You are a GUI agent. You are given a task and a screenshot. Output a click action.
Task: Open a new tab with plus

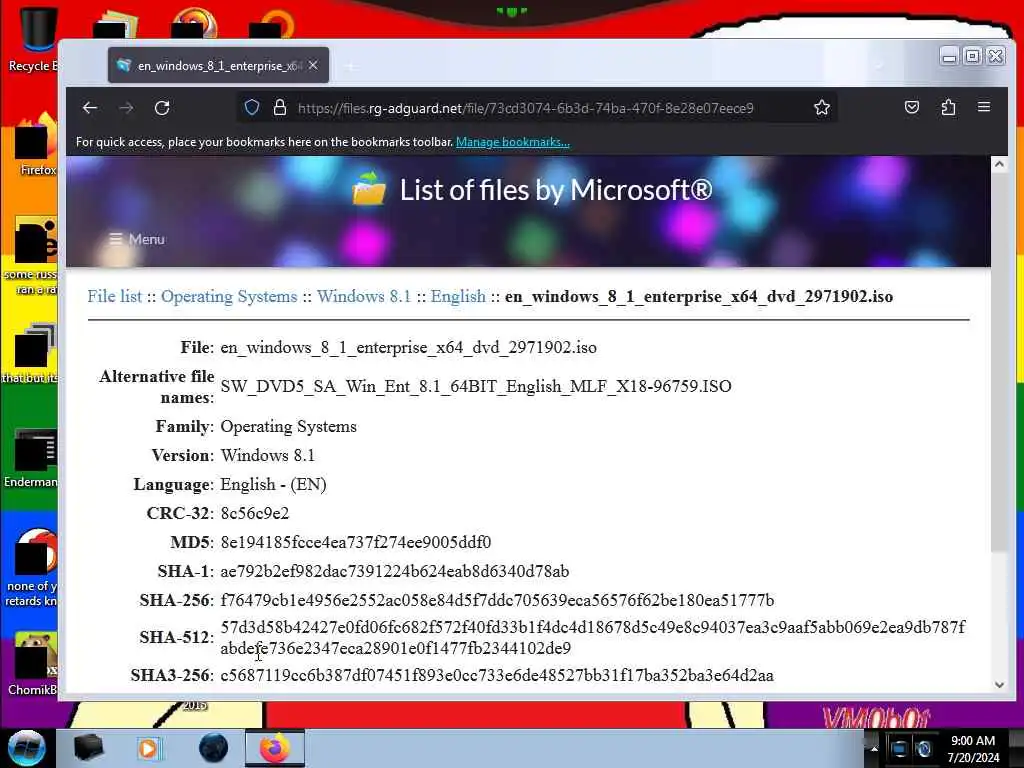[351, 66]
